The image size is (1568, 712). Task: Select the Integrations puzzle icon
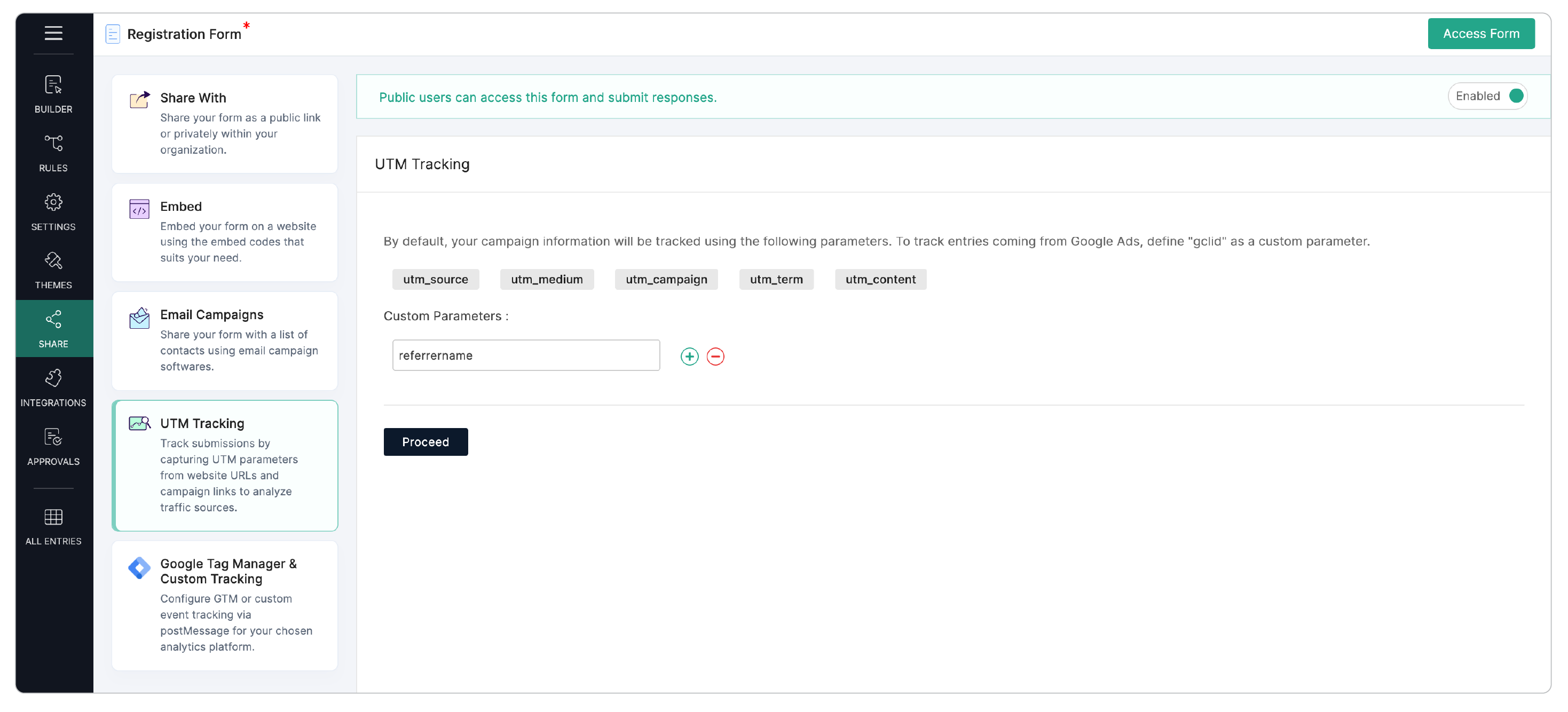[x=53, y=386]
